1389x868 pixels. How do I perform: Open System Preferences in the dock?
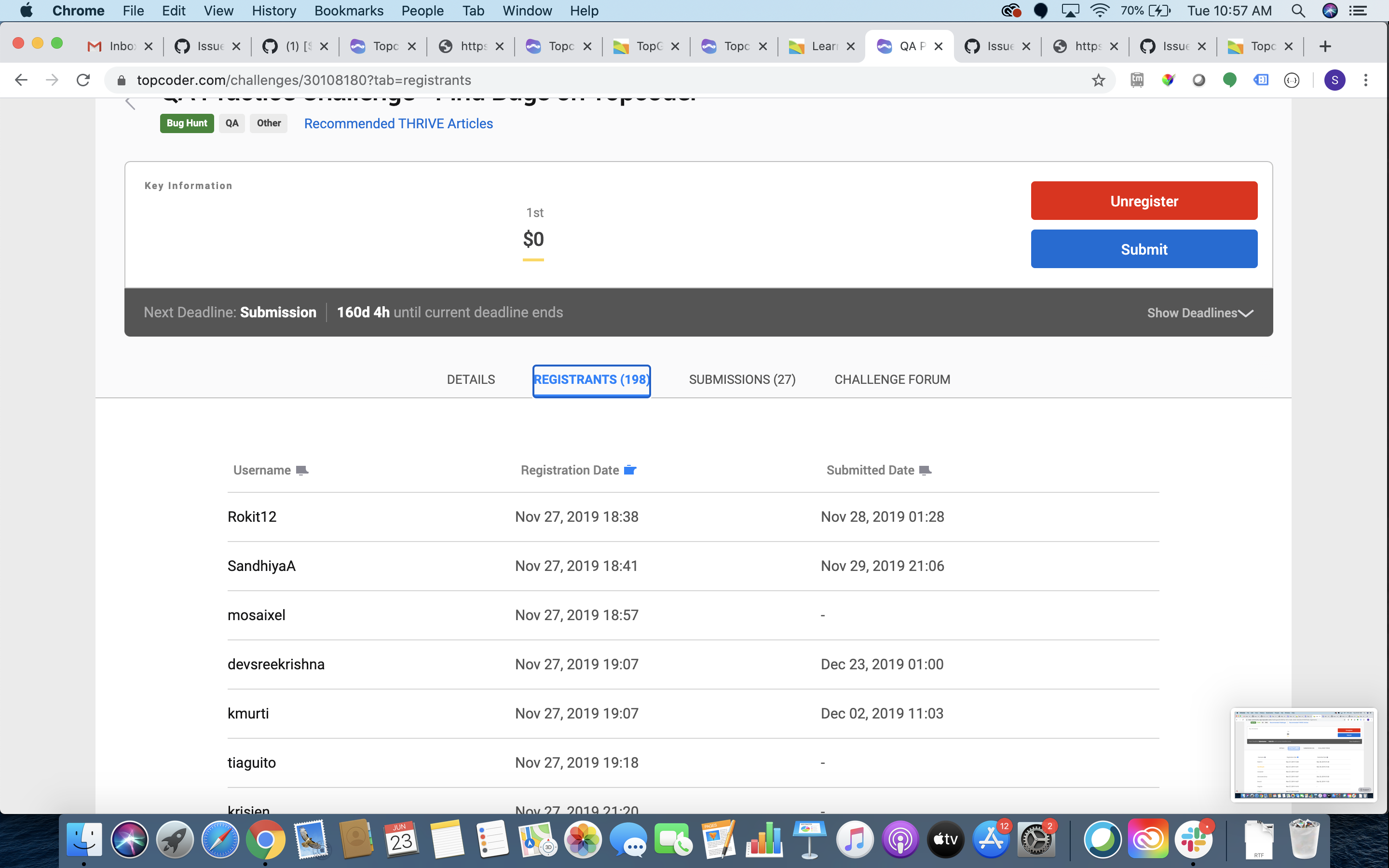click(1036, 840)
